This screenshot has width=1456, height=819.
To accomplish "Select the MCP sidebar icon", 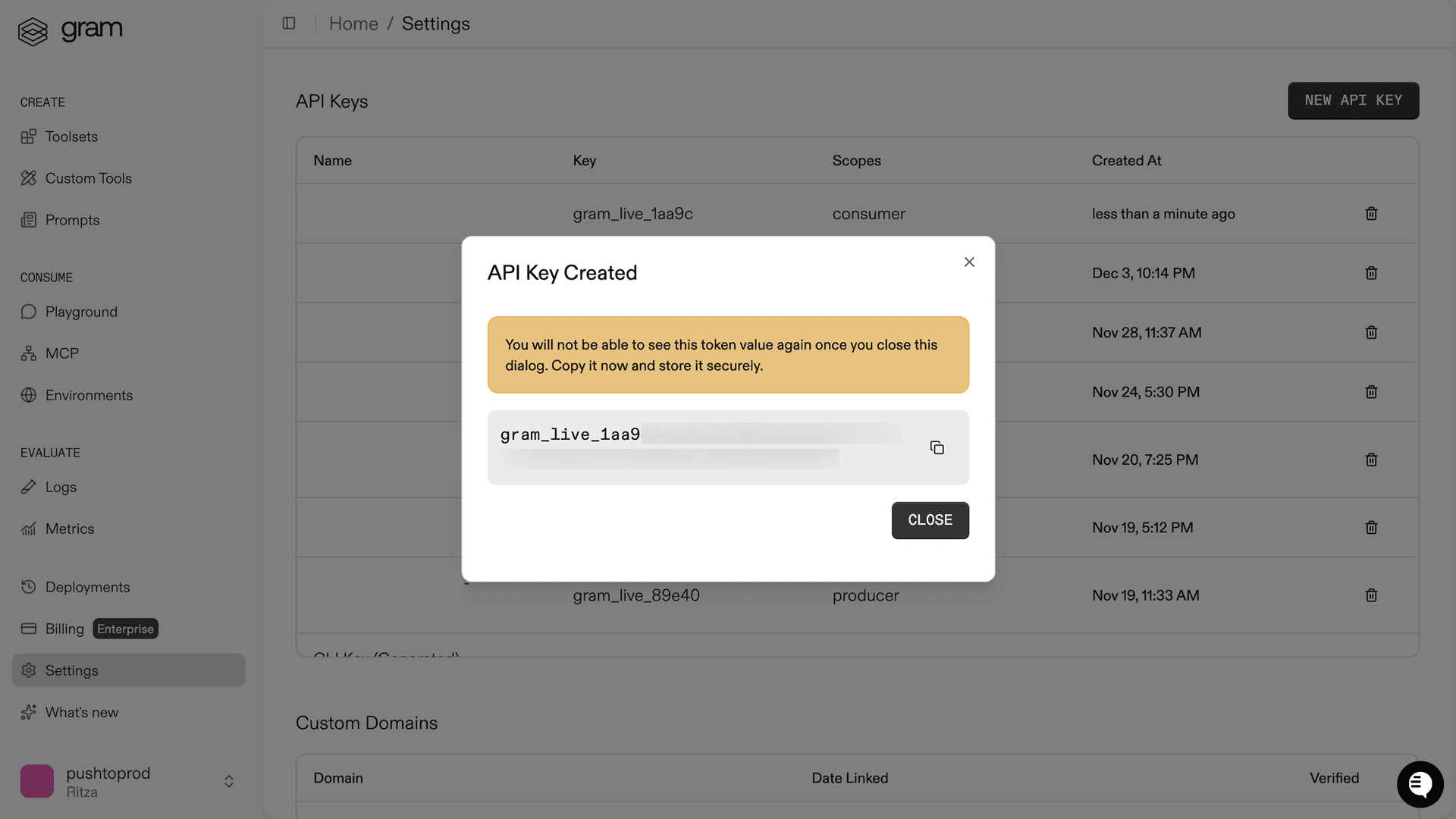I will click(x=28, y=353).
